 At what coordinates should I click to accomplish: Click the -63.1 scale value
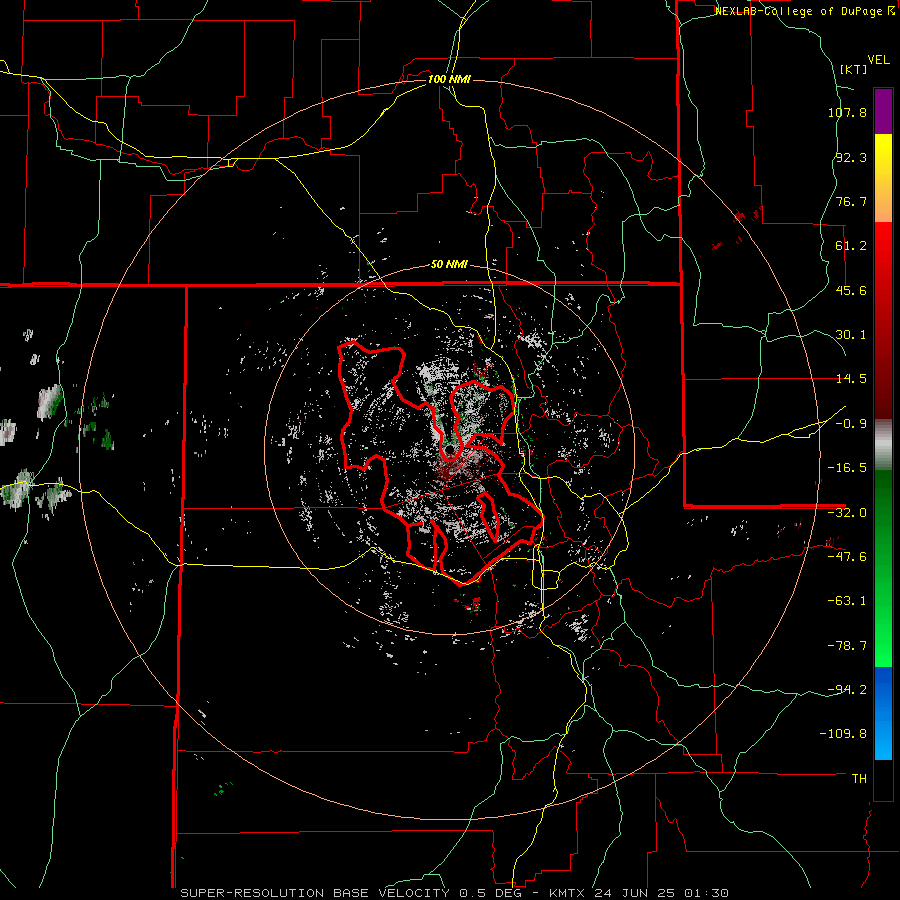click(x=847, y=601)
